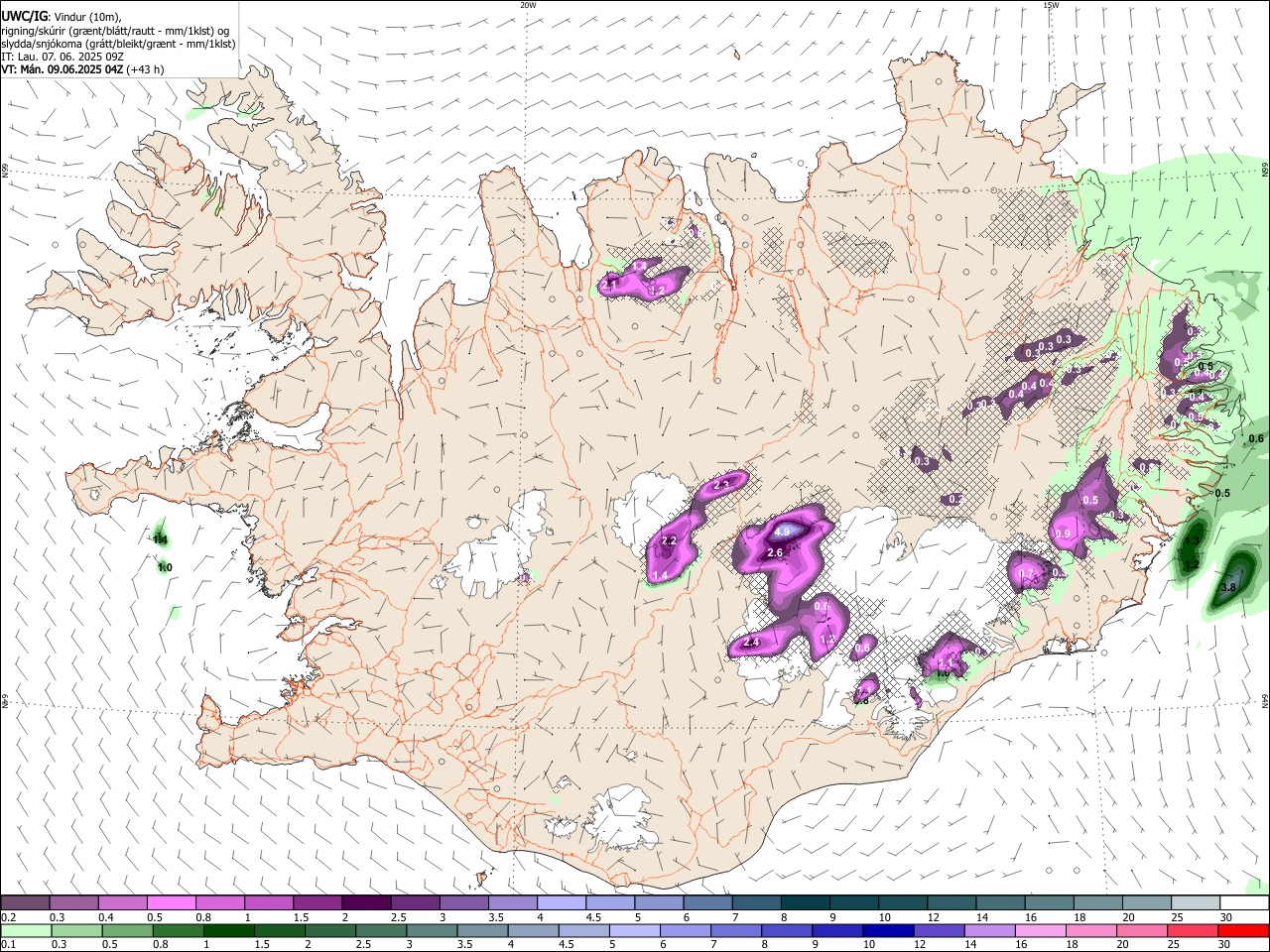1270x952 pixels.
Task: Click the light lavender swatch at 4 on snow scale
Action: click(562, 902)
